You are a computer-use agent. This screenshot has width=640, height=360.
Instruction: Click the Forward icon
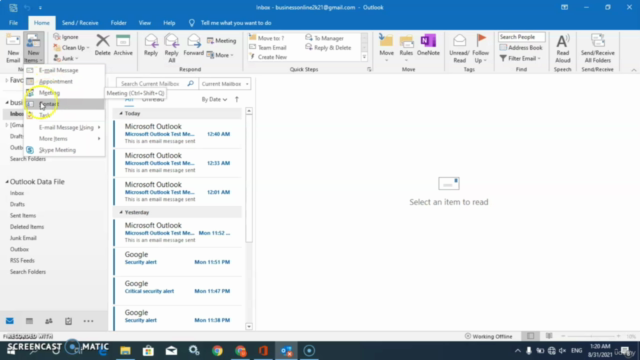coord(193,45)
